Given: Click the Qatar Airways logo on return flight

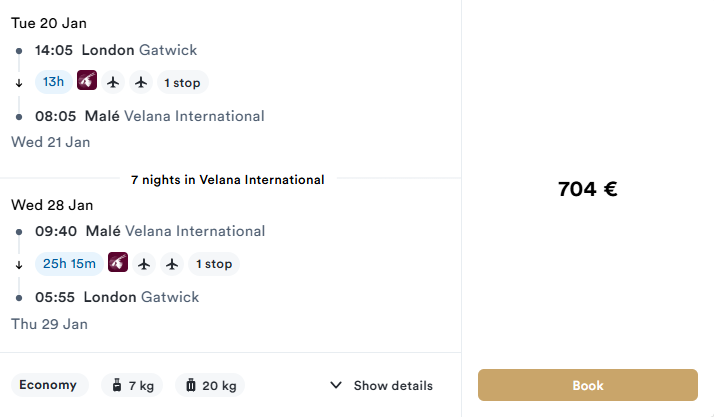Looking at the screenshot, I should (118, 263).
